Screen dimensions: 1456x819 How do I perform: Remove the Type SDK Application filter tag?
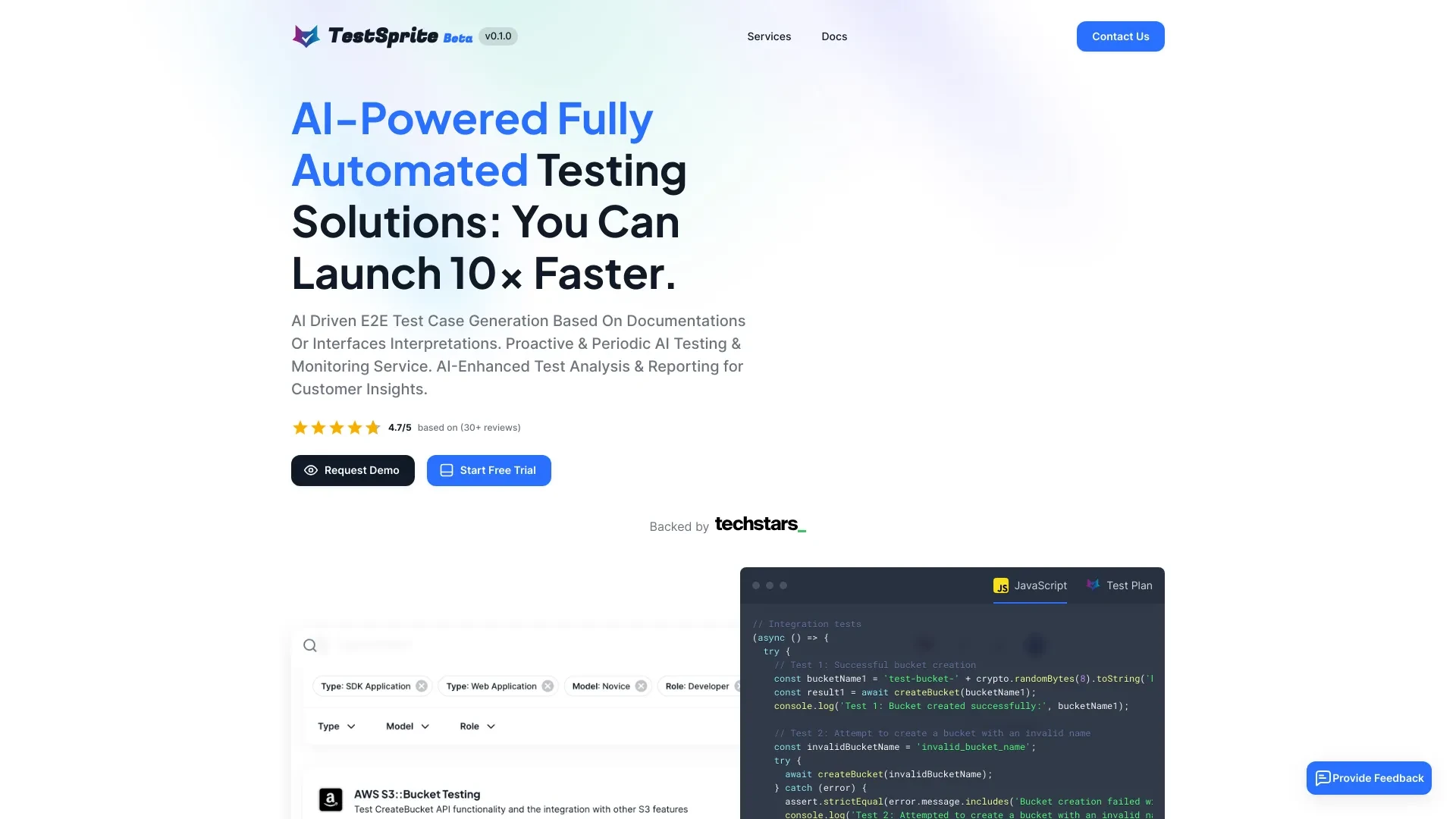pos(422,686)
